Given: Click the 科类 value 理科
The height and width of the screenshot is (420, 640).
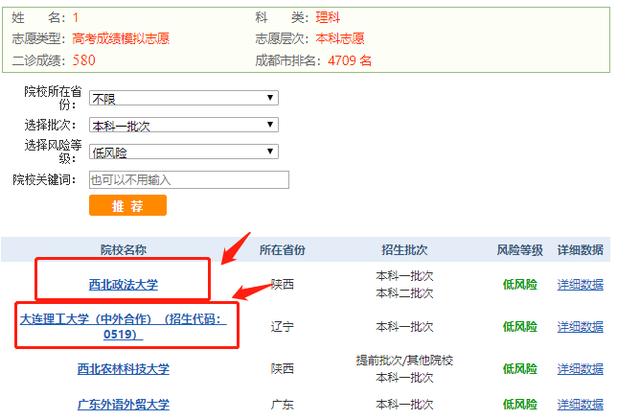Looking at the screenshot, I should pos(328,17).
